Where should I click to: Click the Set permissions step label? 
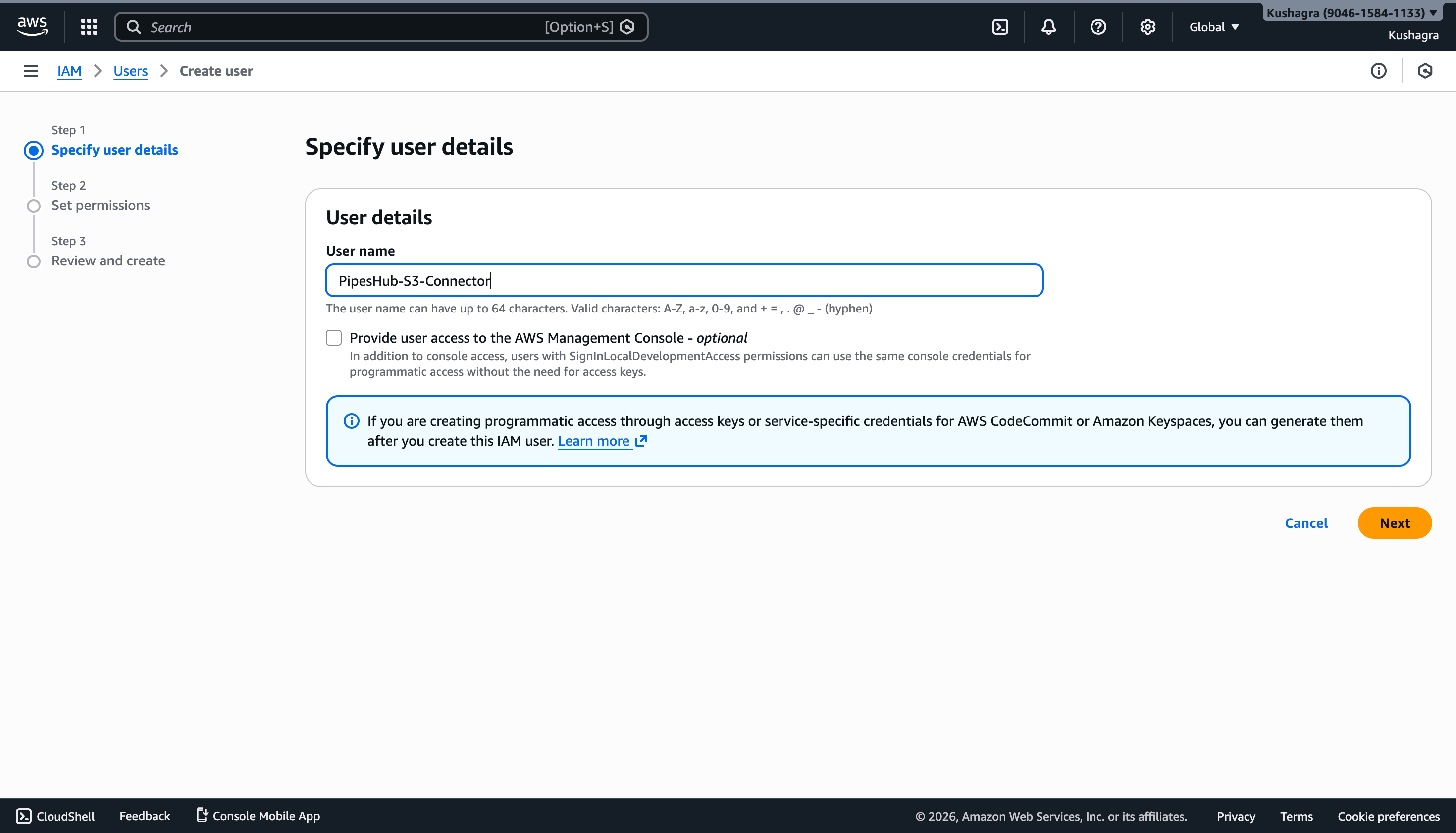(x=101, y=206)
